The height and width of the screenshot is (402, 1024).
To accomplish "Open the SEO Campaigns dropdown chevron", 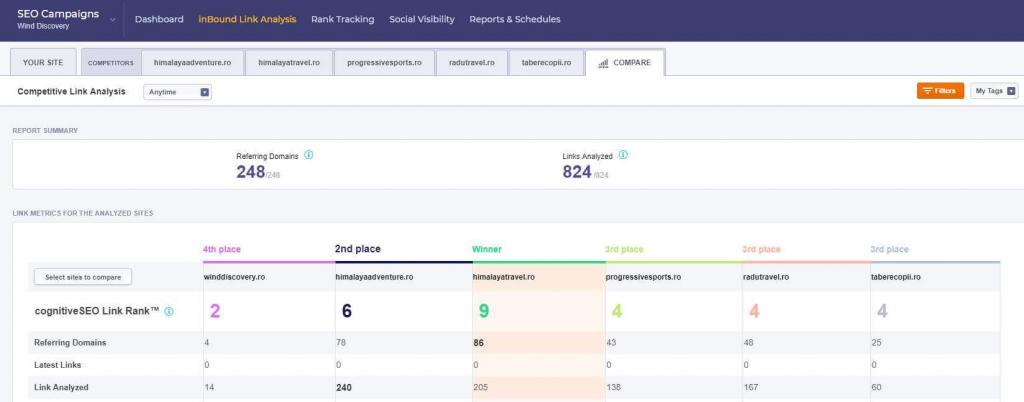I will (x=112, y=20).
